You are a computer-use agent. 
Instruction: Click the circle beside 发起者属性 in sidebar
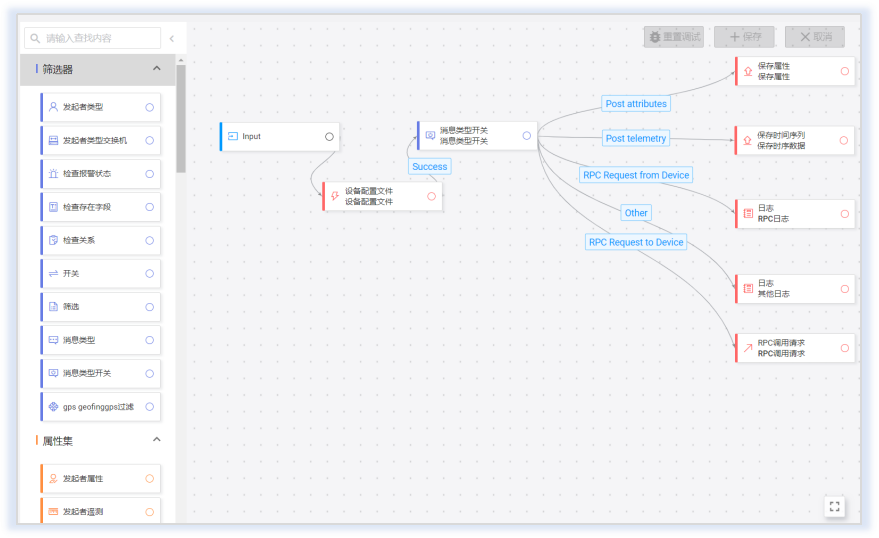(x=150, y=479)
